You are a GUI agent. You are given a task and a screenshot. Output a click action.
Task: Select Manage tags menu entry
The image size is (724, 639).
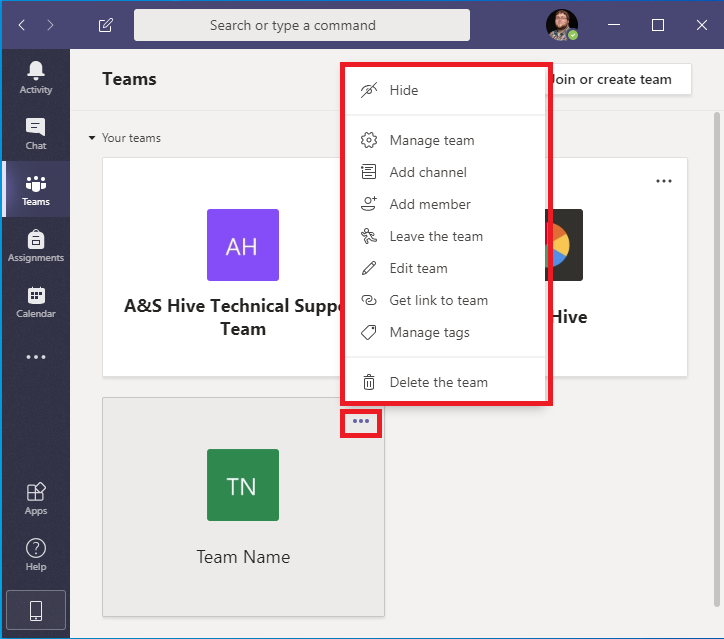click(446, 332)
